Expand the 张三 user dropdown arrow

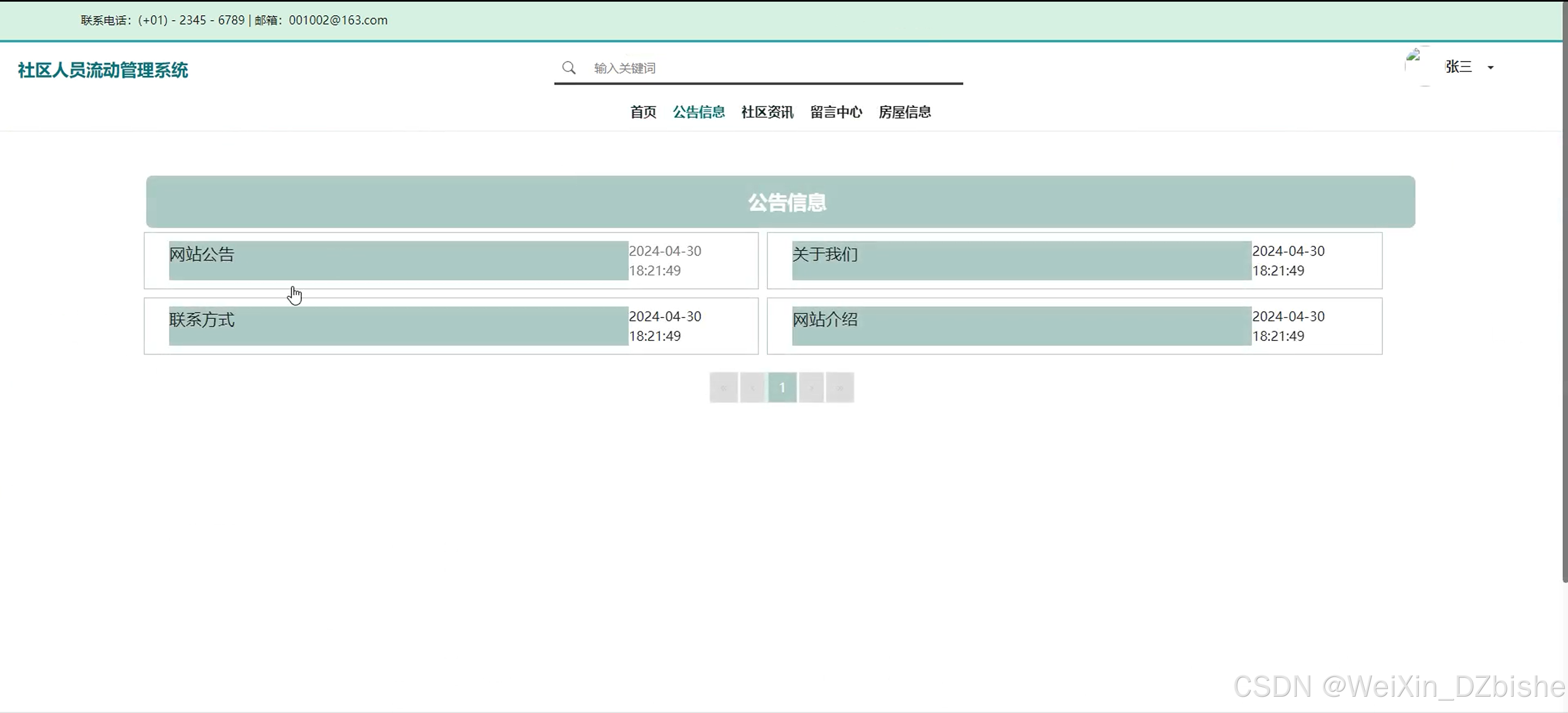[x=1491, y=68]
